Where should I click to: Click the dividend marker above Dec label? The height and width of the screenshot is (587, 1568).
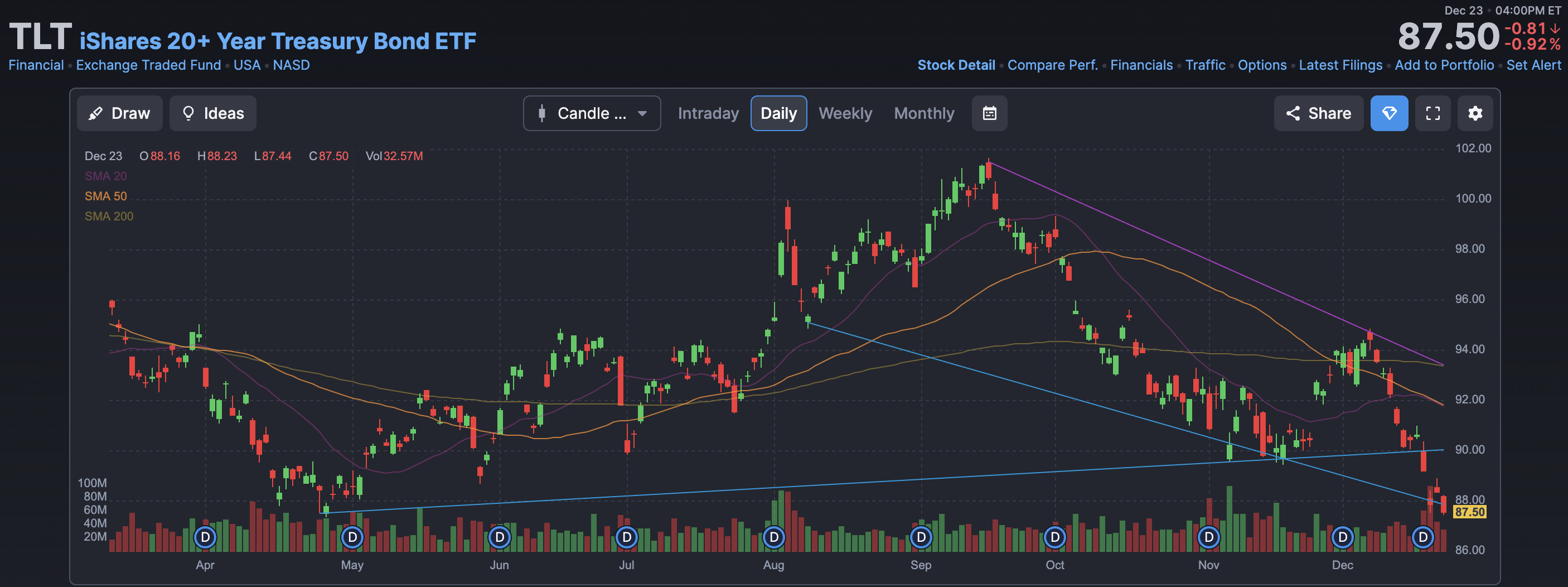pyautogui.click(x=1342, y=537)
